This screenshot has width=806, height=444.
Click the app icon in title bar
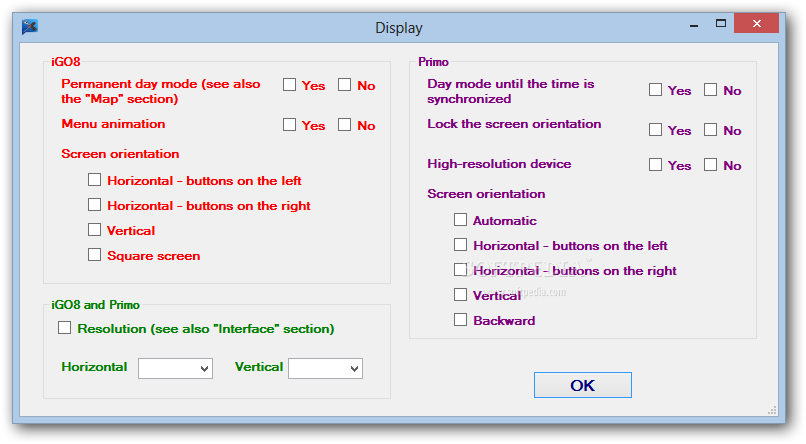click(x=30, y=26)
